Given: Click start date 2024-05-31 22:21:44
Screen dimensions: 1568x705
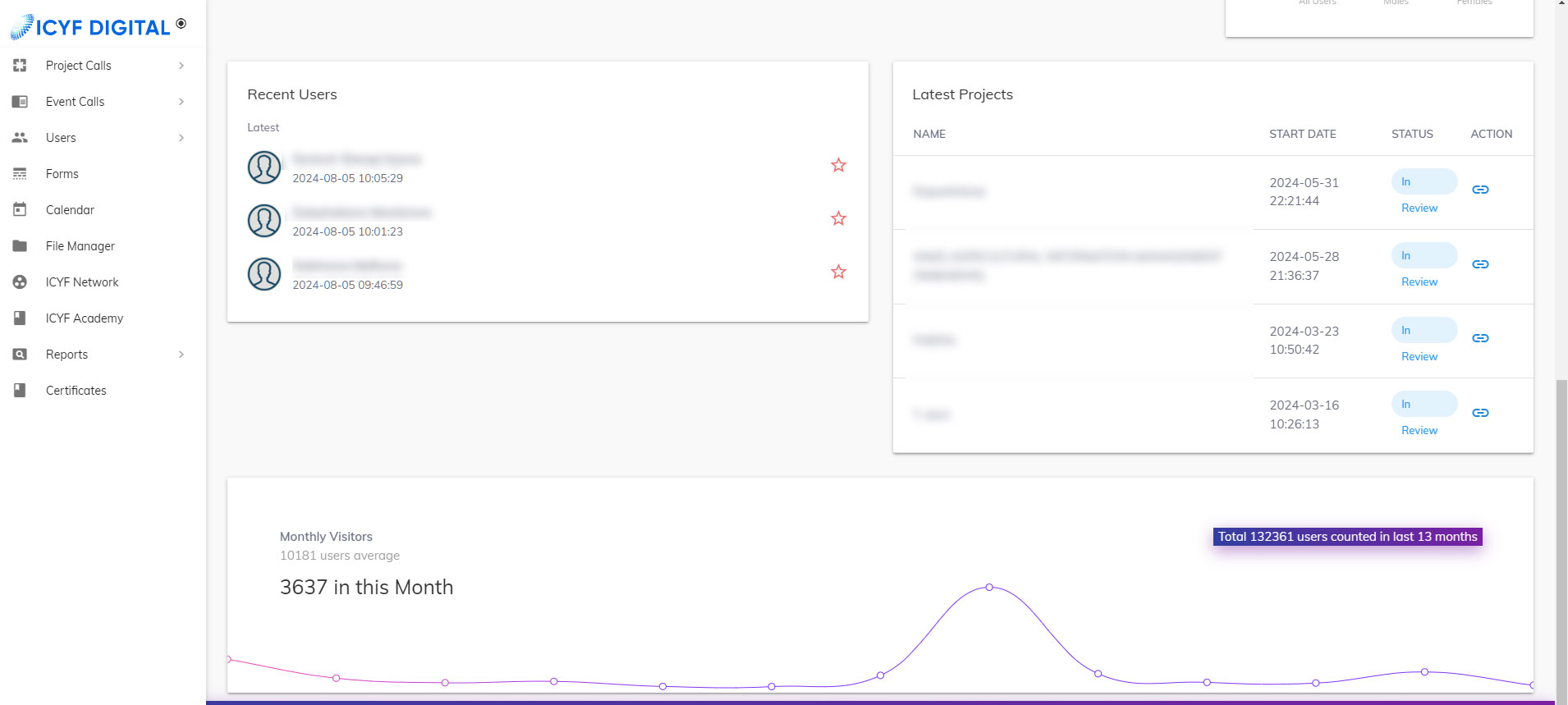Looking at the screenshot, I should coord(1304,191).
